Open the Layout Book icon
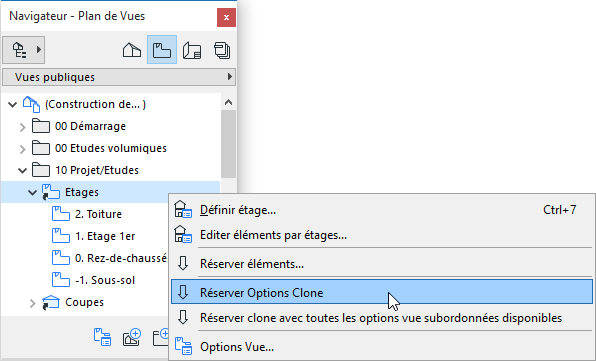 click(x=192, y=50)
